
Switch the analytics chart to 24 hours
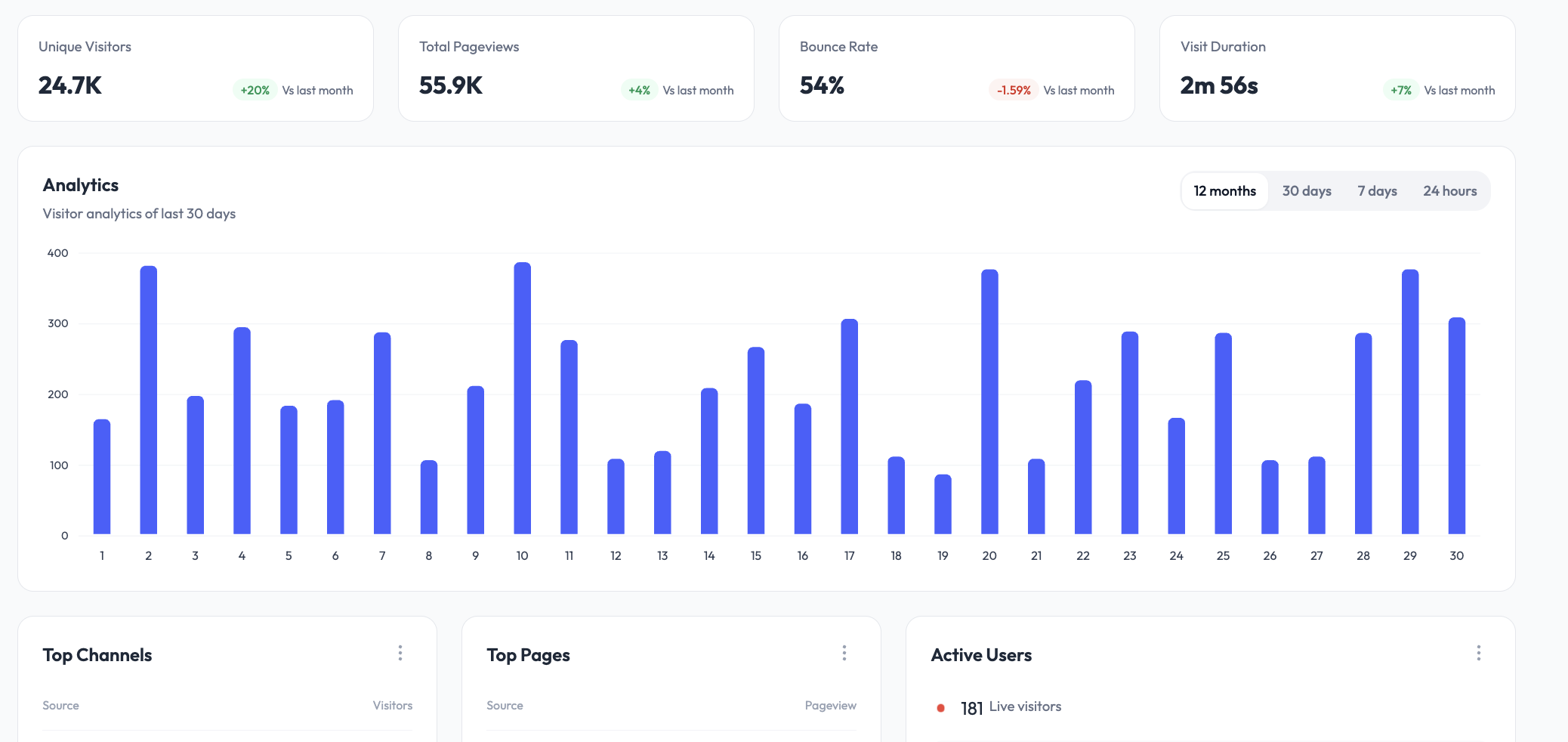1450,190
